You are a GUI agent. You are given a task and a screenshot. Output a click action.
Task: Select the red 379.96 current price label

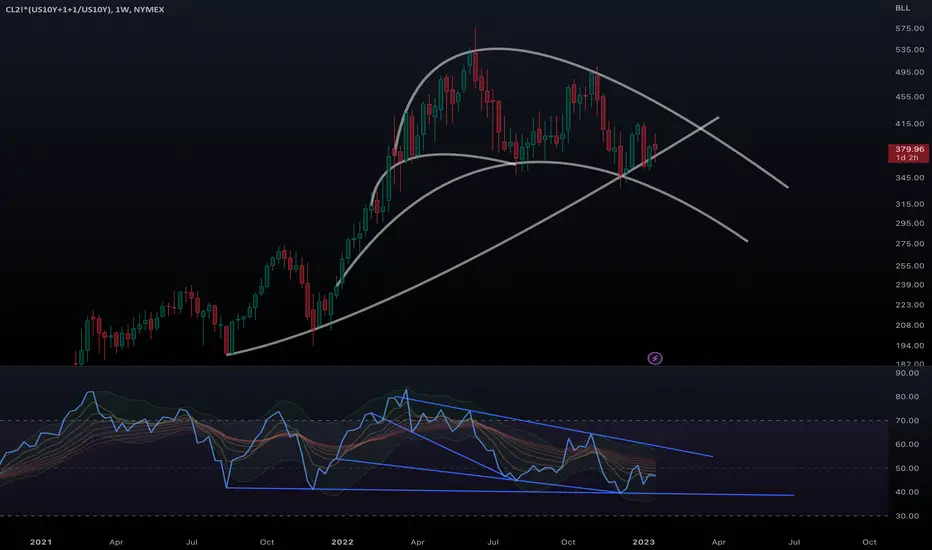coord(909,153)
